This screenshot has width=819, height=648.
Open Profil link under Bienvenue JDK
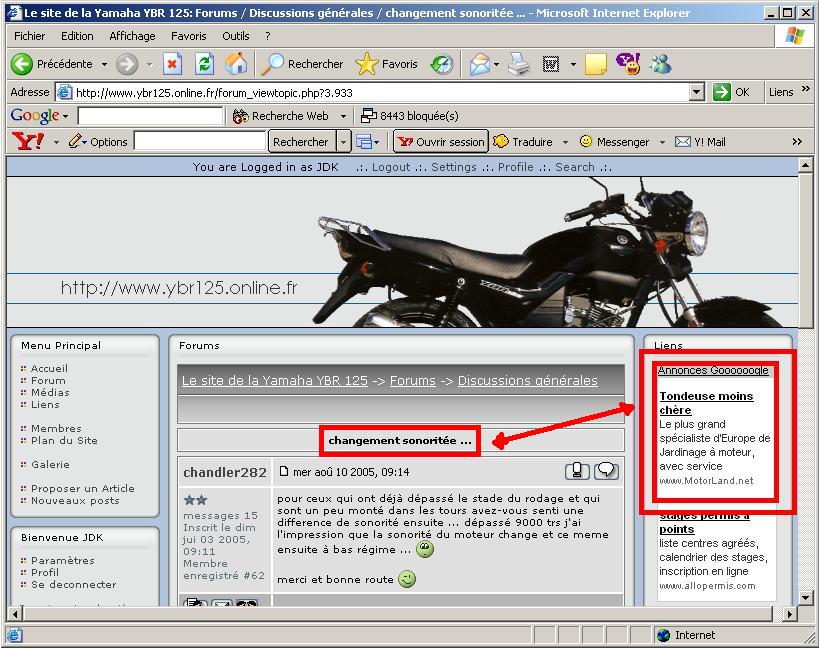[45, 572]
